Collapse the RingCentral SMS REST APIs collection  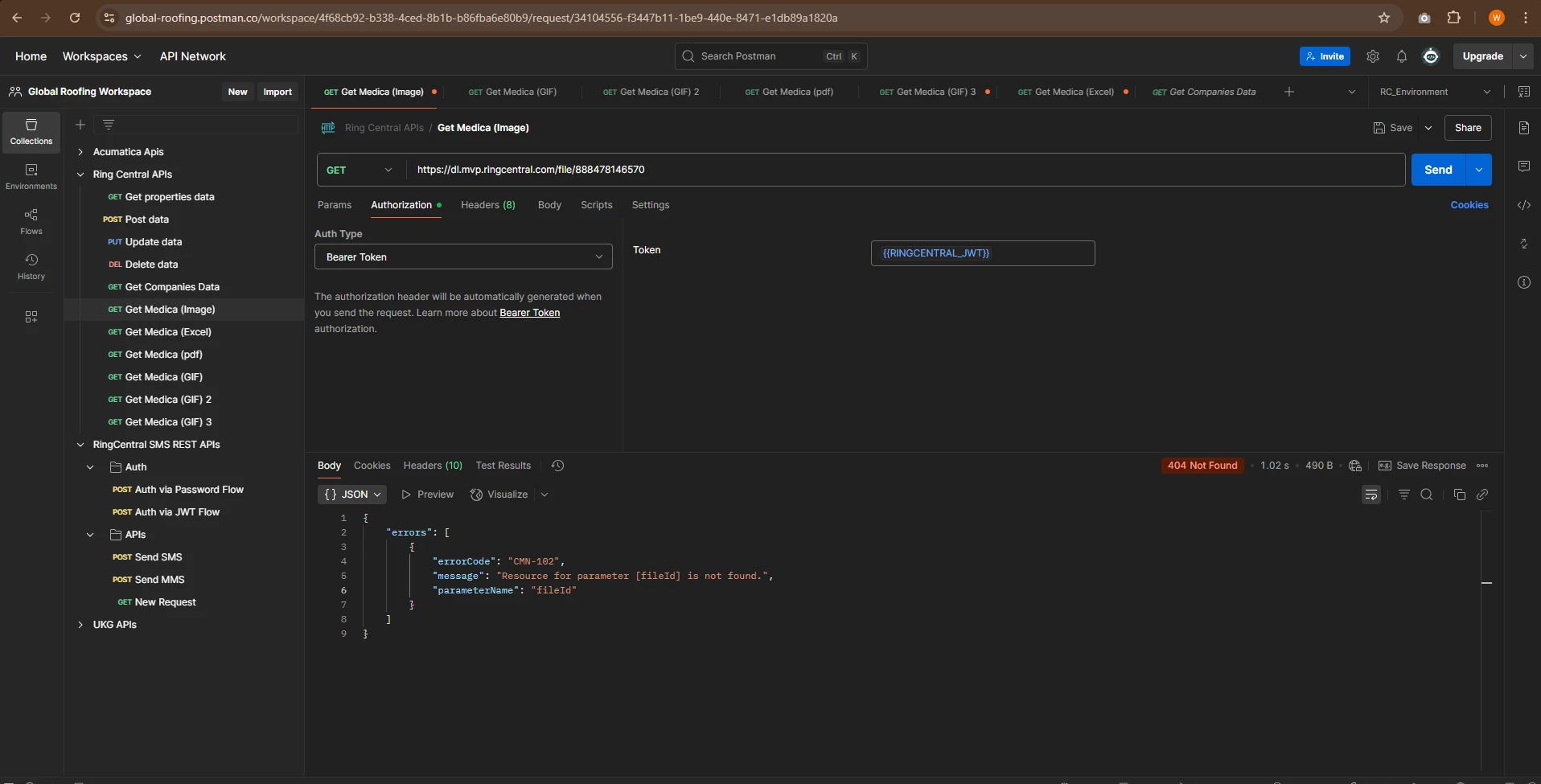coord(80,445)
